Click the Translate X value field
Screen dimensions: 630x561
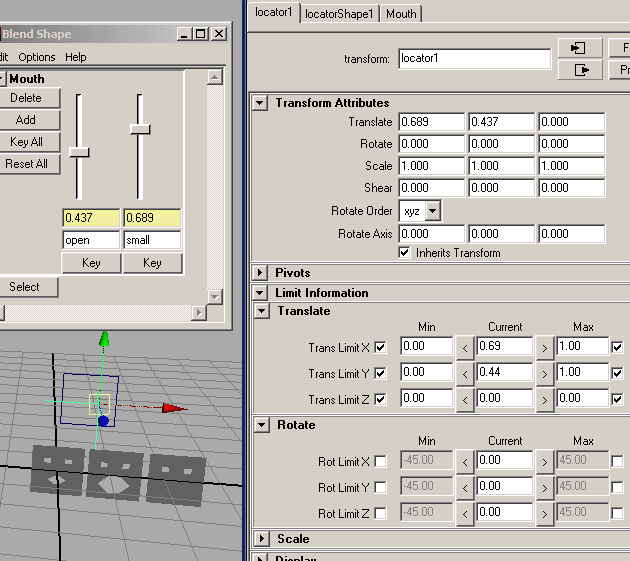point(431,122)
